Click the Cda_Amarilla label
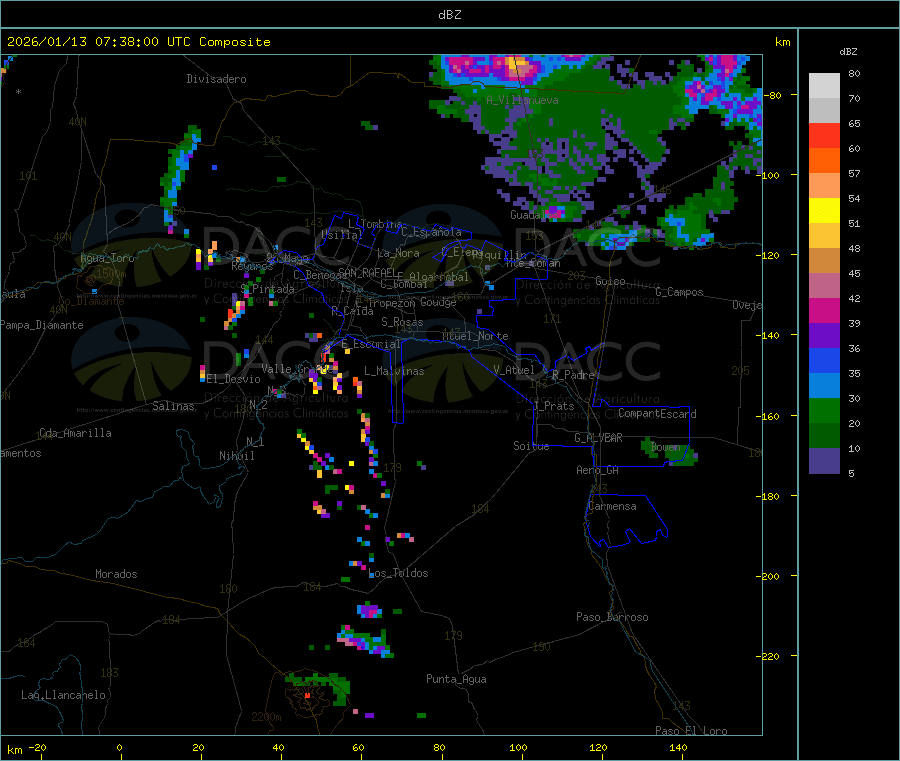This screenshot has height=761, width=900. coord(75,433)
